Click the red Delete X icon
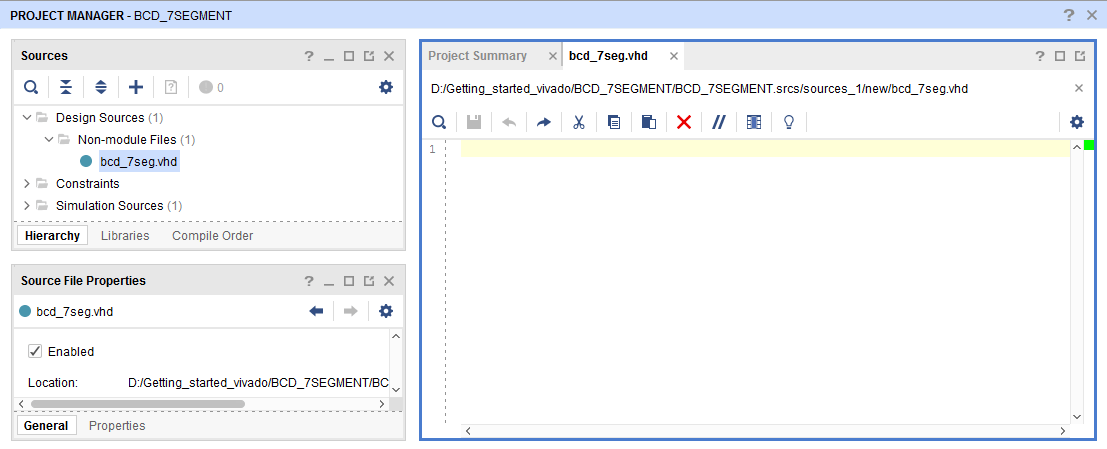This screenshot has height=449, width=1107. (x=684, y=122)
